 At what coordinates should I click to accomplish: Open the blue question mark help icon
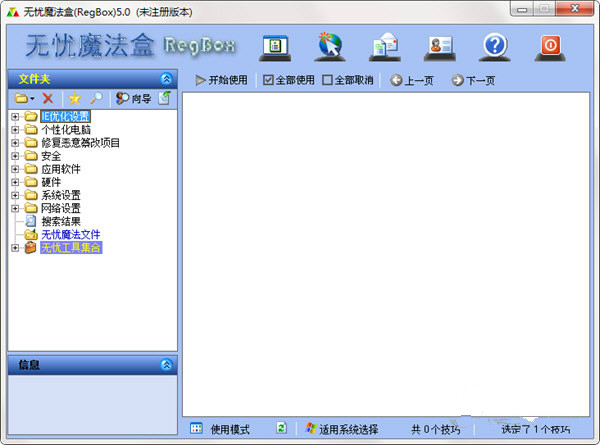click(x=495, y=47)
